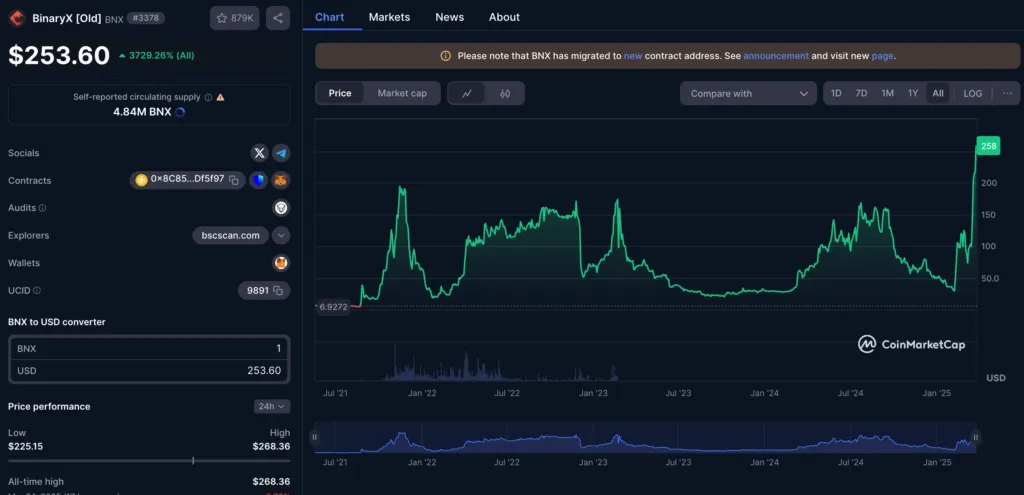
Task: Set chart range to 1Y
Action: (x=913, y=93)
